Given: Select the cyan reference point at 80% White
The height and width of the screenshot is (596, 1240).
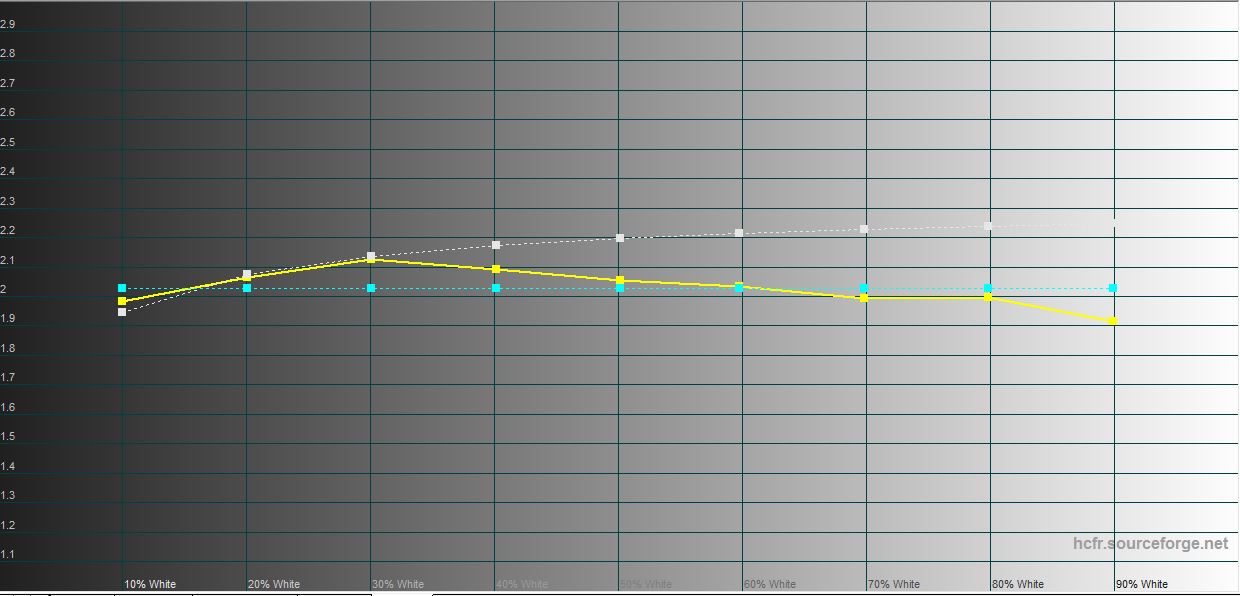Looking at the screenshot, I should tap(988, 288).
